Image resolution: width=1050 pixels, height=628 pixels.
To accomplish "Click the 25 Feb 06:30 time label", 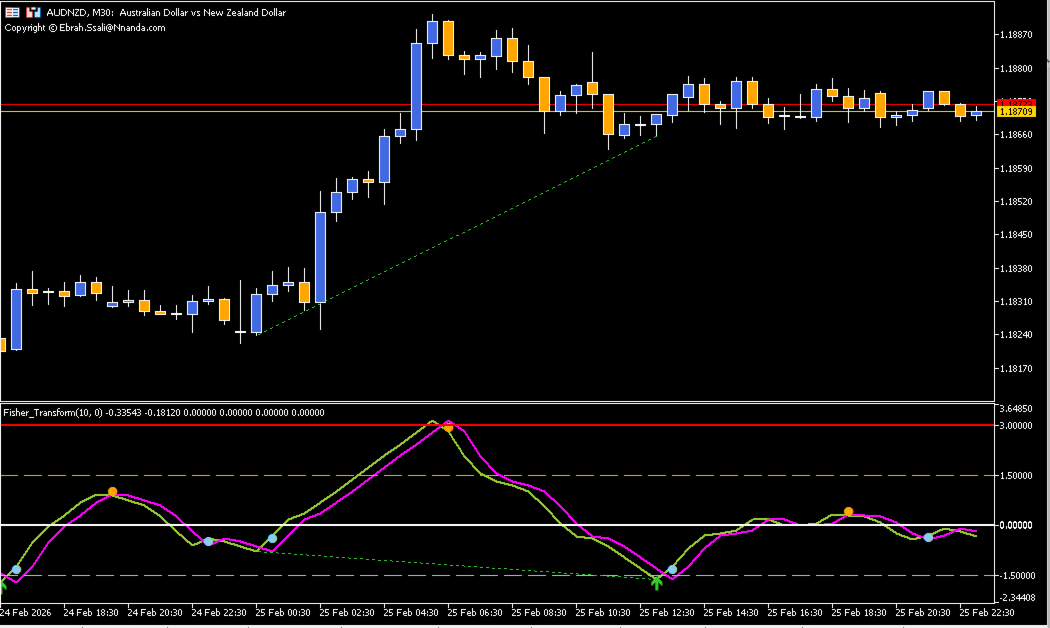I will tap(475, 613).
